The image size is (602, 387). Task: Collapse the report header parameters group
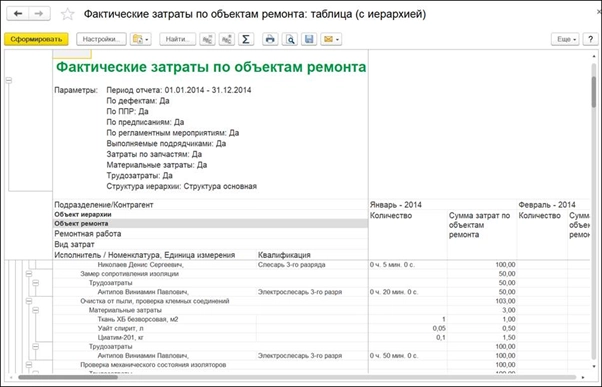pyautogui.click(x=8, y=80)
